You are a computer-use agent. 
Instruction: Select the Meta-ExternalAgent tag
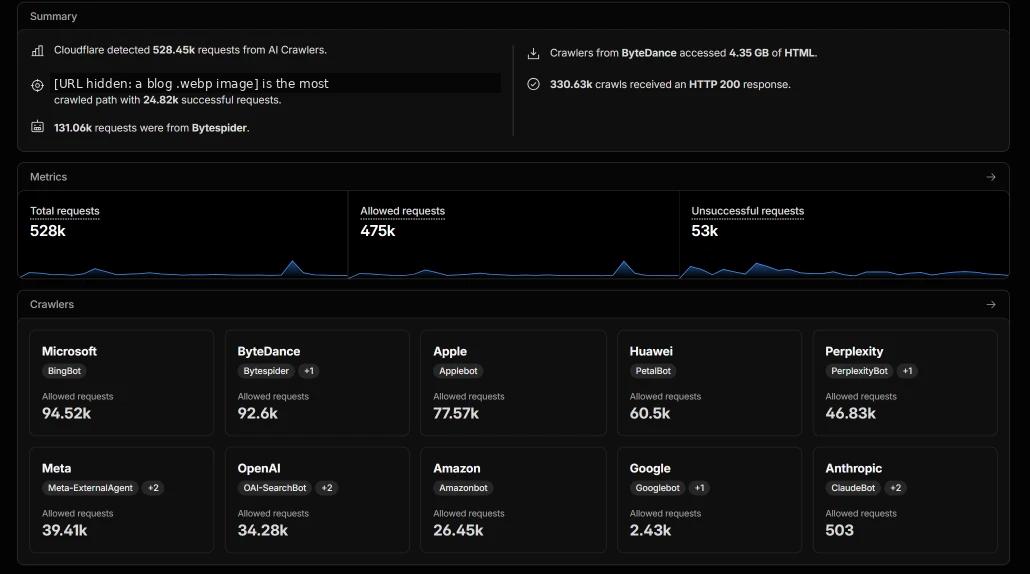tap(90, 488)
